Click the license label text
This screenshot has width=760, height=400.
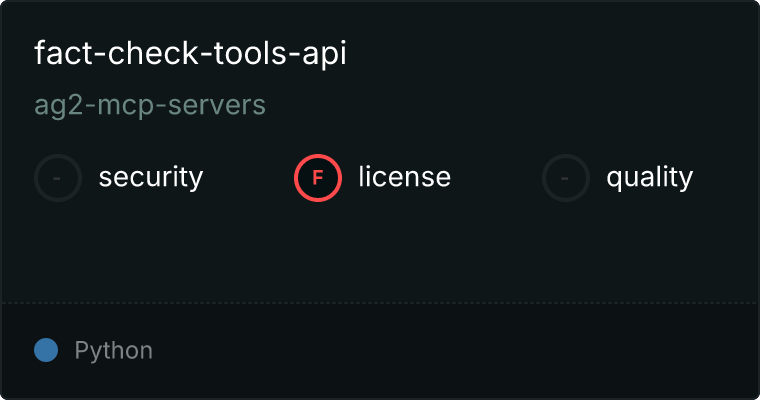click(x=404, y=178)
